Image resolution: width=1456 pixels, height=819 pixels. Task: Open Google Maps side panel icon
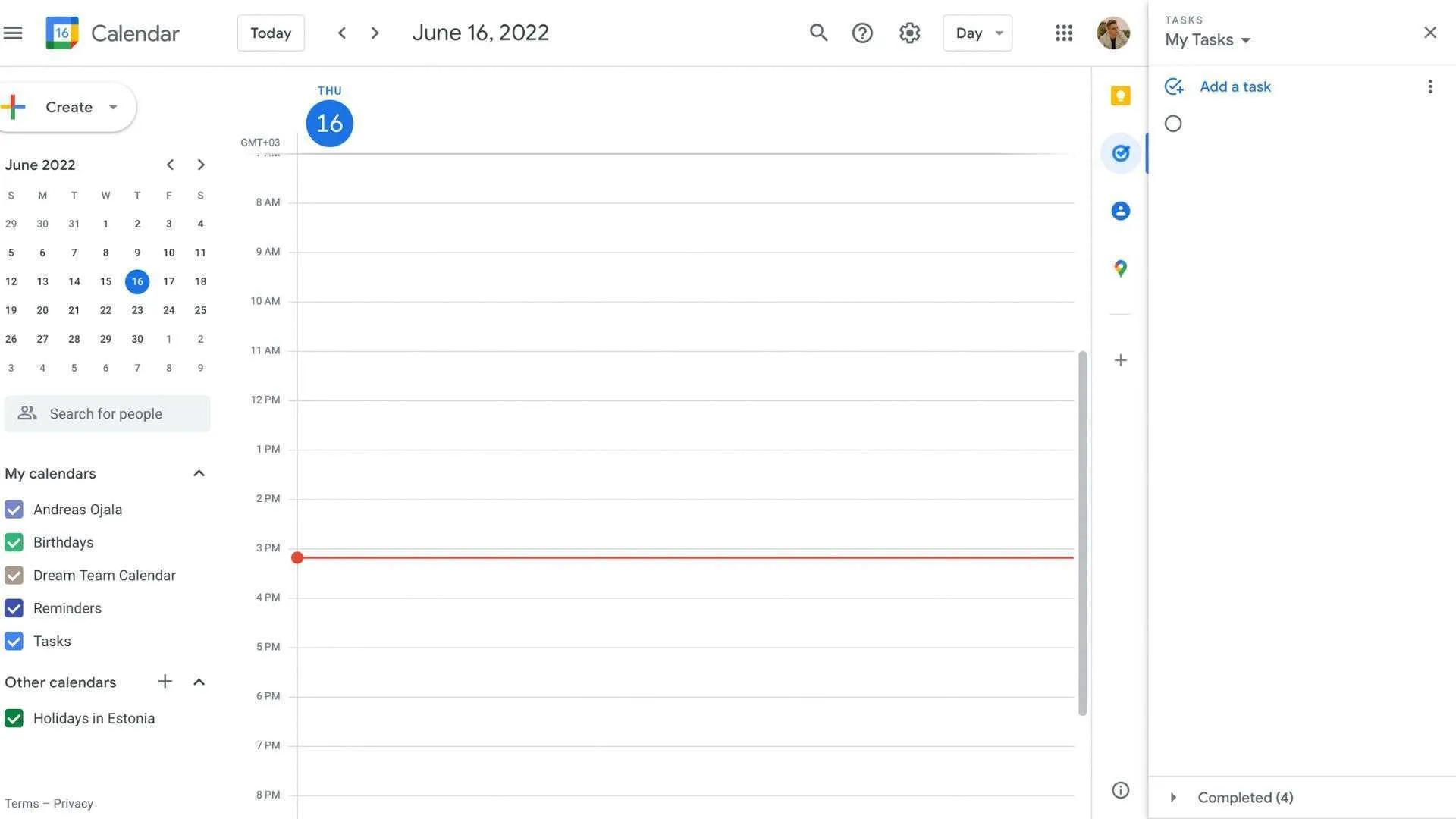click(1120, 268)
